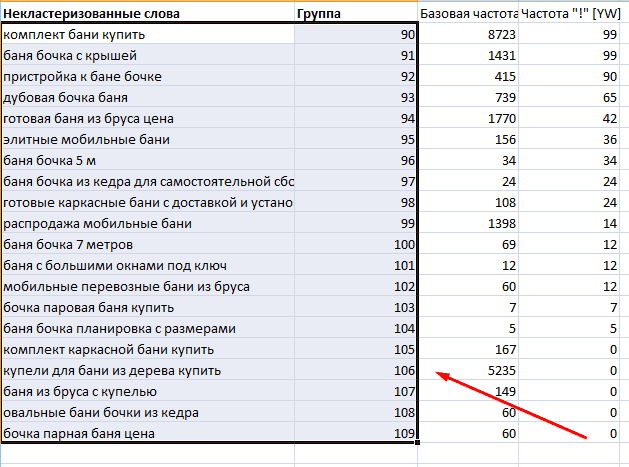Select the 'Базовая частота' header cell

click(x=468, y=13)
